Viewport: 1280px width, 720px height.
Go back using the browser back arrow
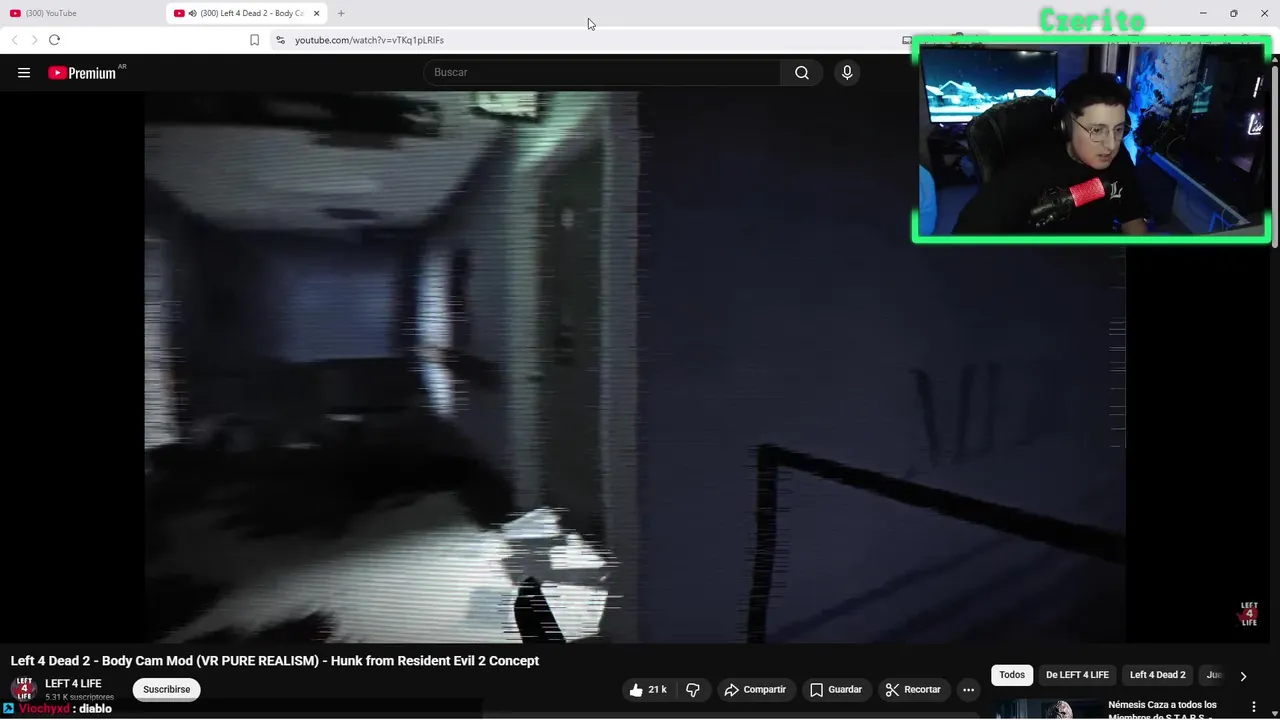pos(14,40)
